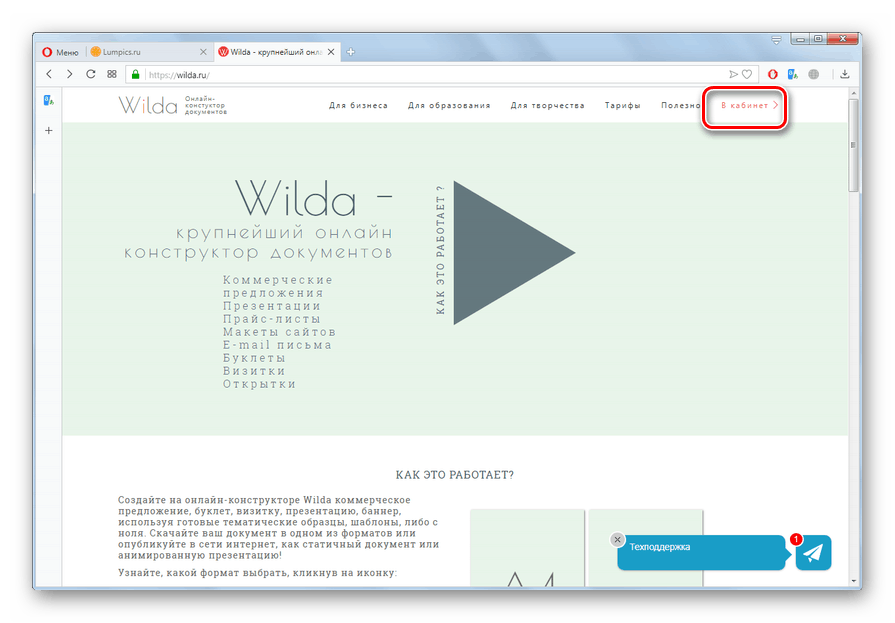This screenshot has width=895, height=623.
Task: Reload the current page
Action: point(90,74)
